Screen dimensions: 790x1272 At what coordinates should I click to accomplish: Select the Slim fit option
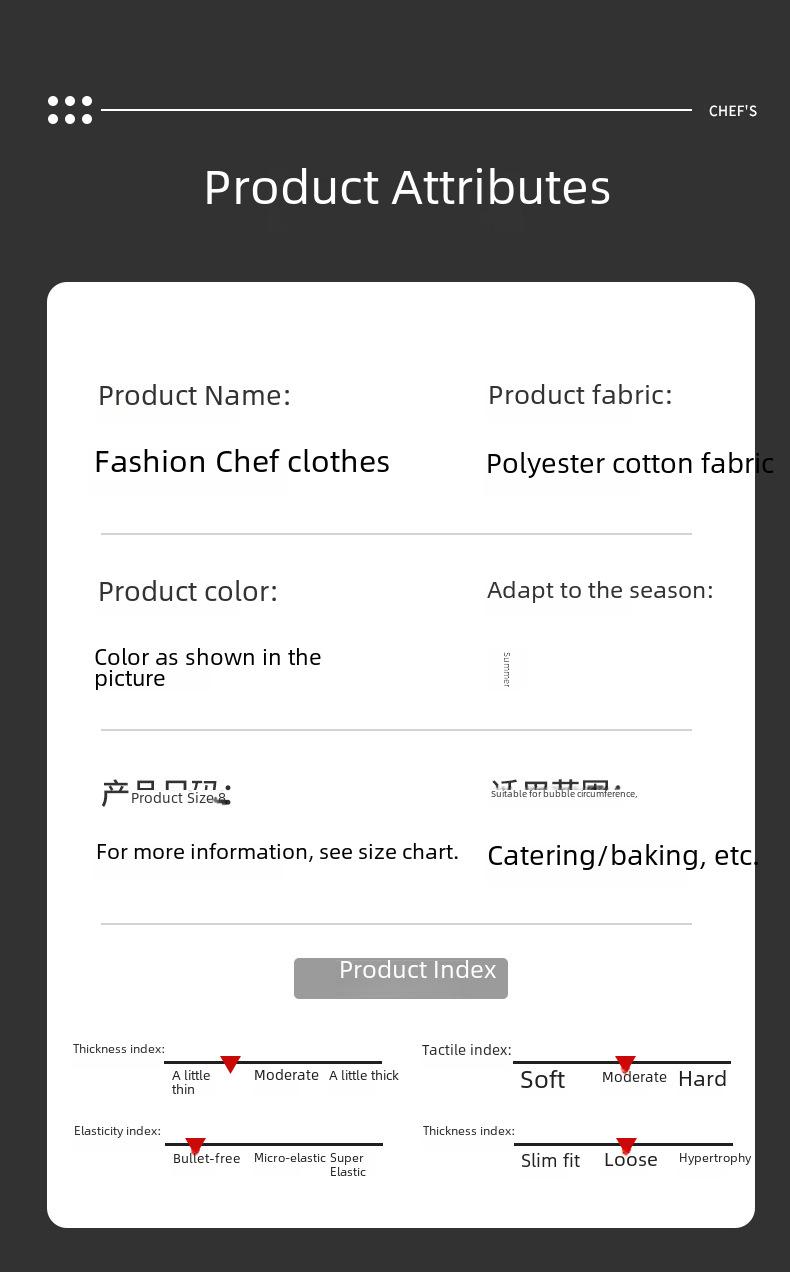550,1161
